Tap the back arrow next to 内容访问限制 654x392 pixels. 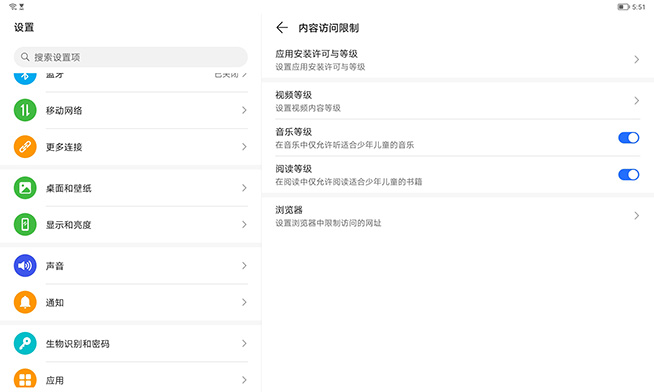pos(282,28)
